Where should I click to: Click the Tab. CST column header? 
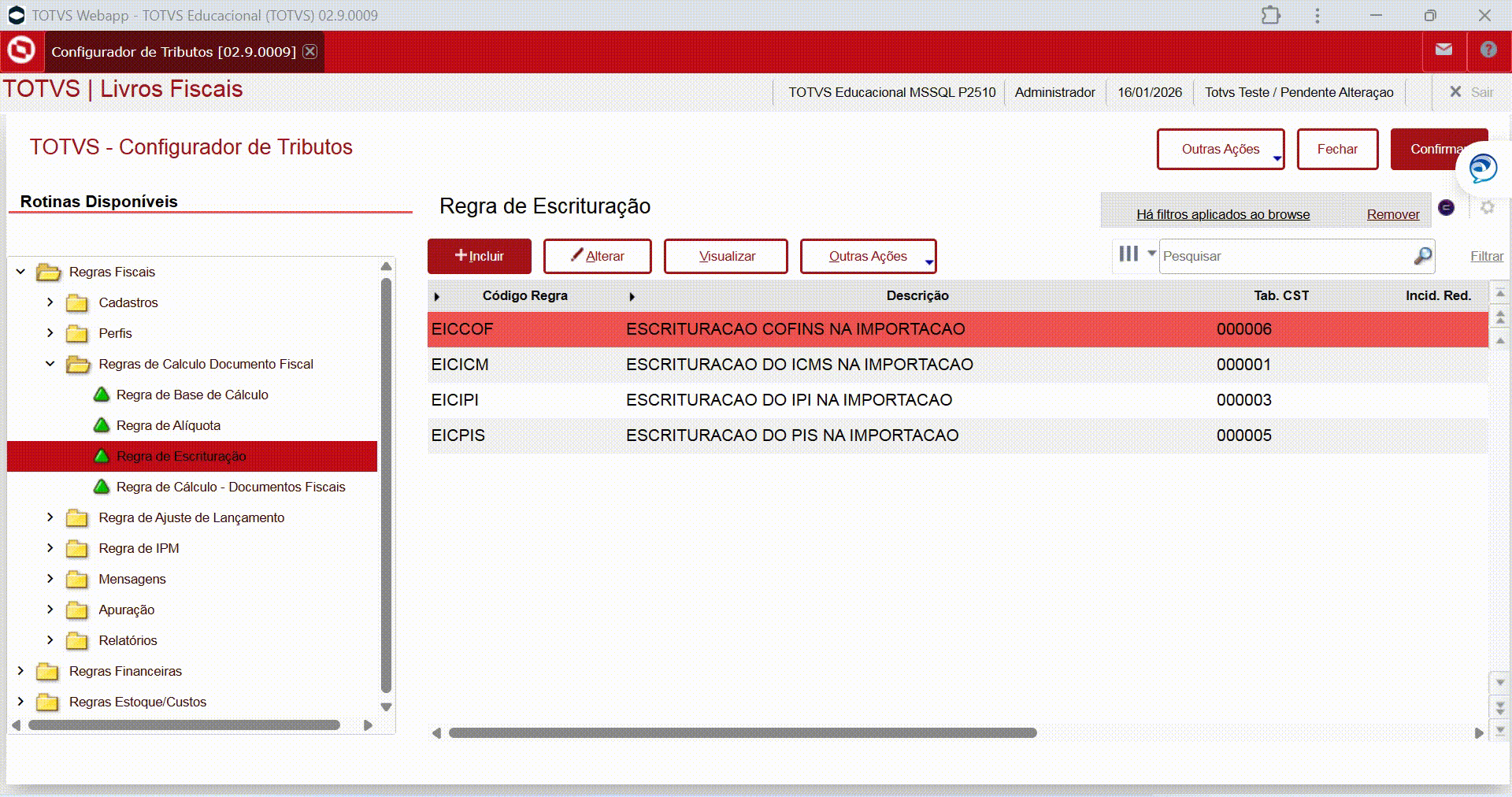pyautogui.click(x=1281, y=295)
